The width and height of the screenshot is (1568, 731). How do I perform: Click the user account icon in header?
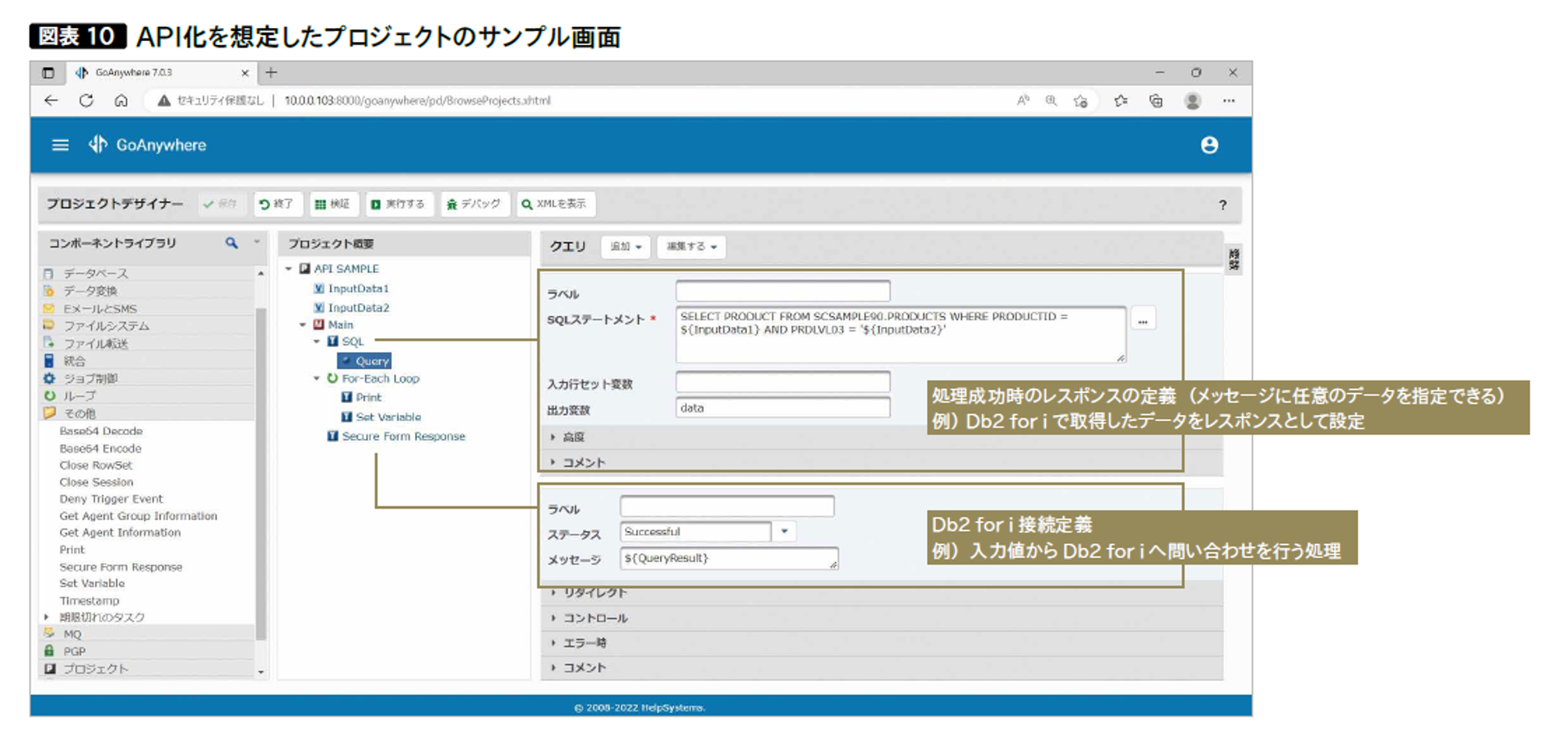coord(1209,145)
